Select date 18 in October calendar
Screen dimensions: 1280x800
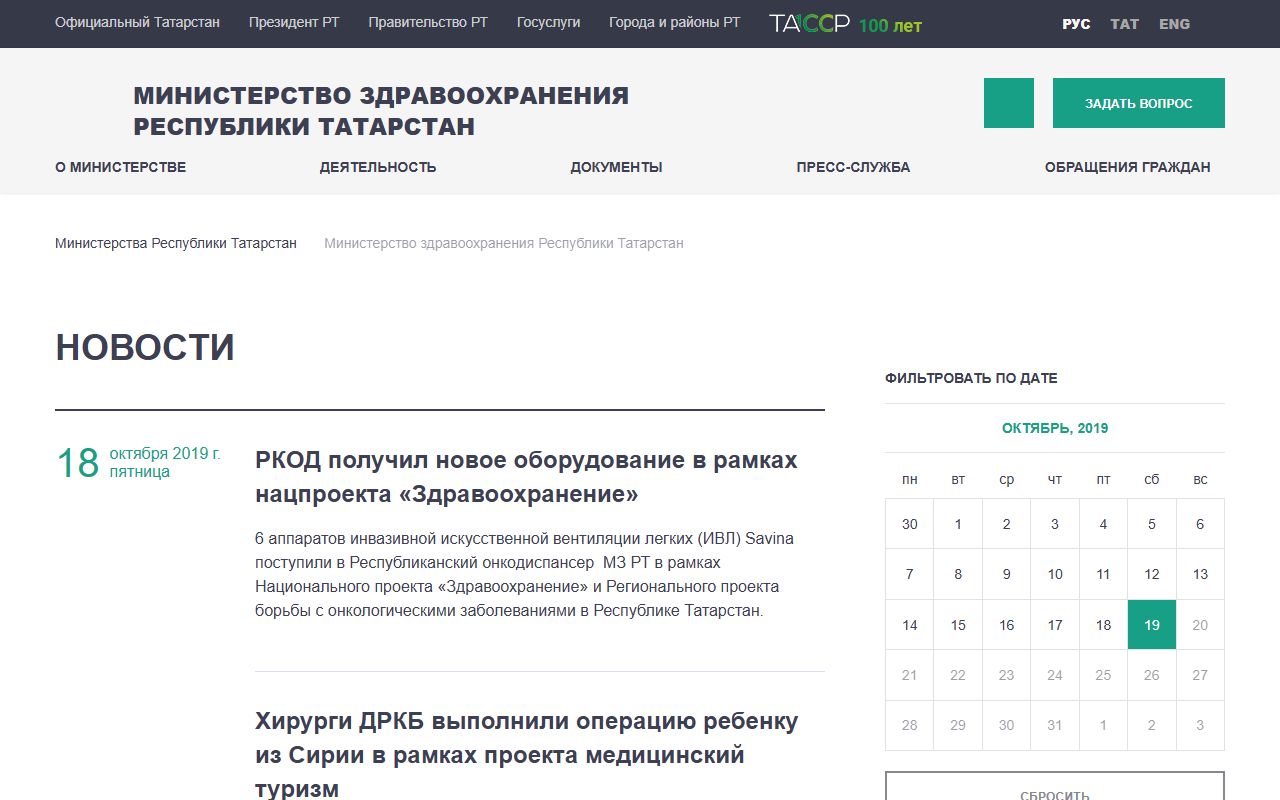1103,625
